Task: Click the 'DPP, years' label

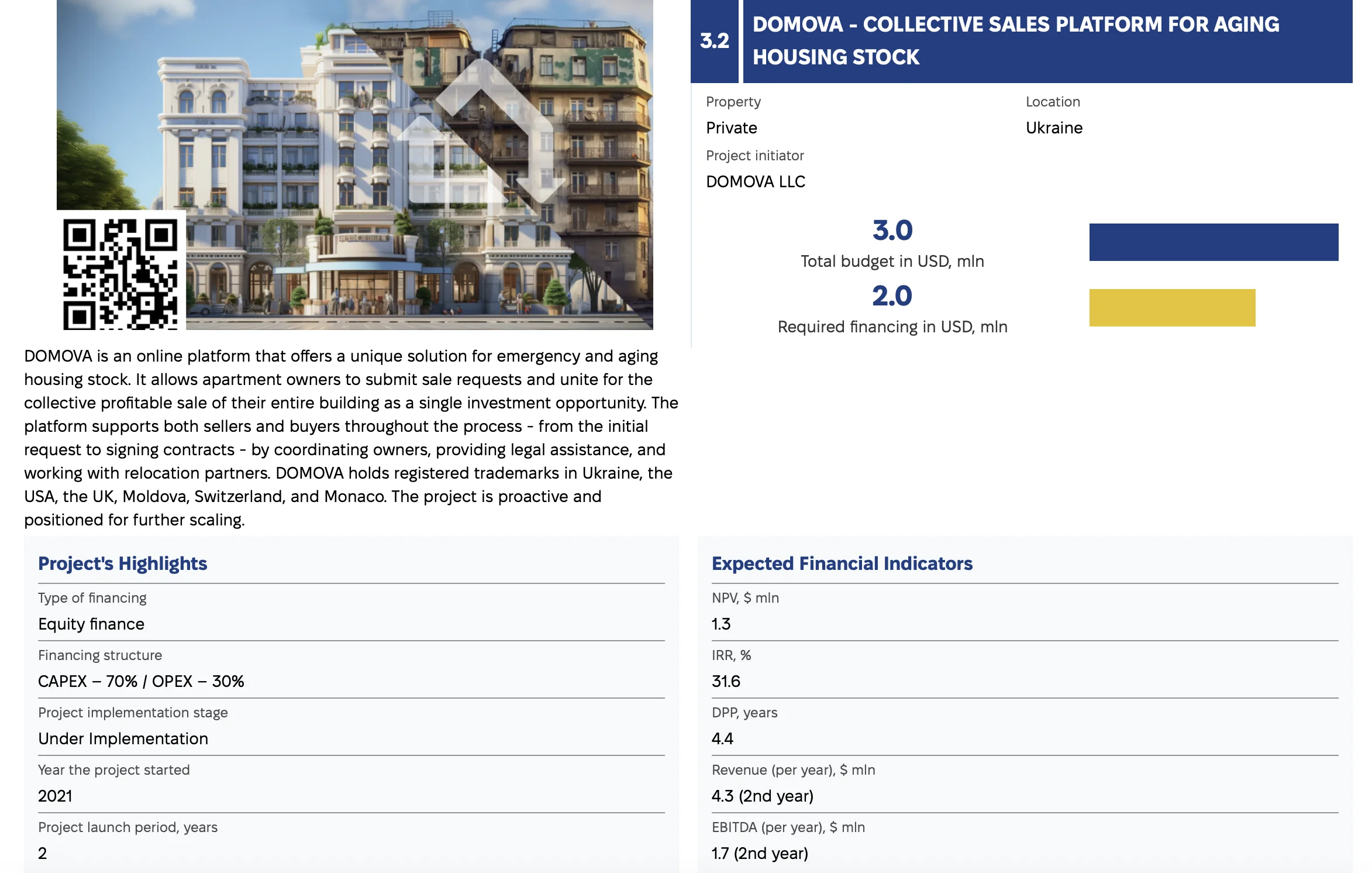Action: (744, 713)
